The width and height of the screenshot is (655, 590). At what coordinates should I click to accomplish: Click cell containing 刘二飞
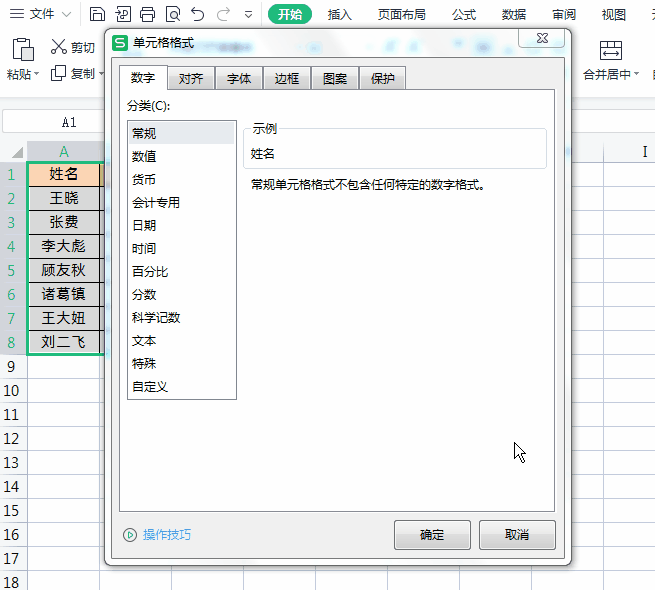63,342
